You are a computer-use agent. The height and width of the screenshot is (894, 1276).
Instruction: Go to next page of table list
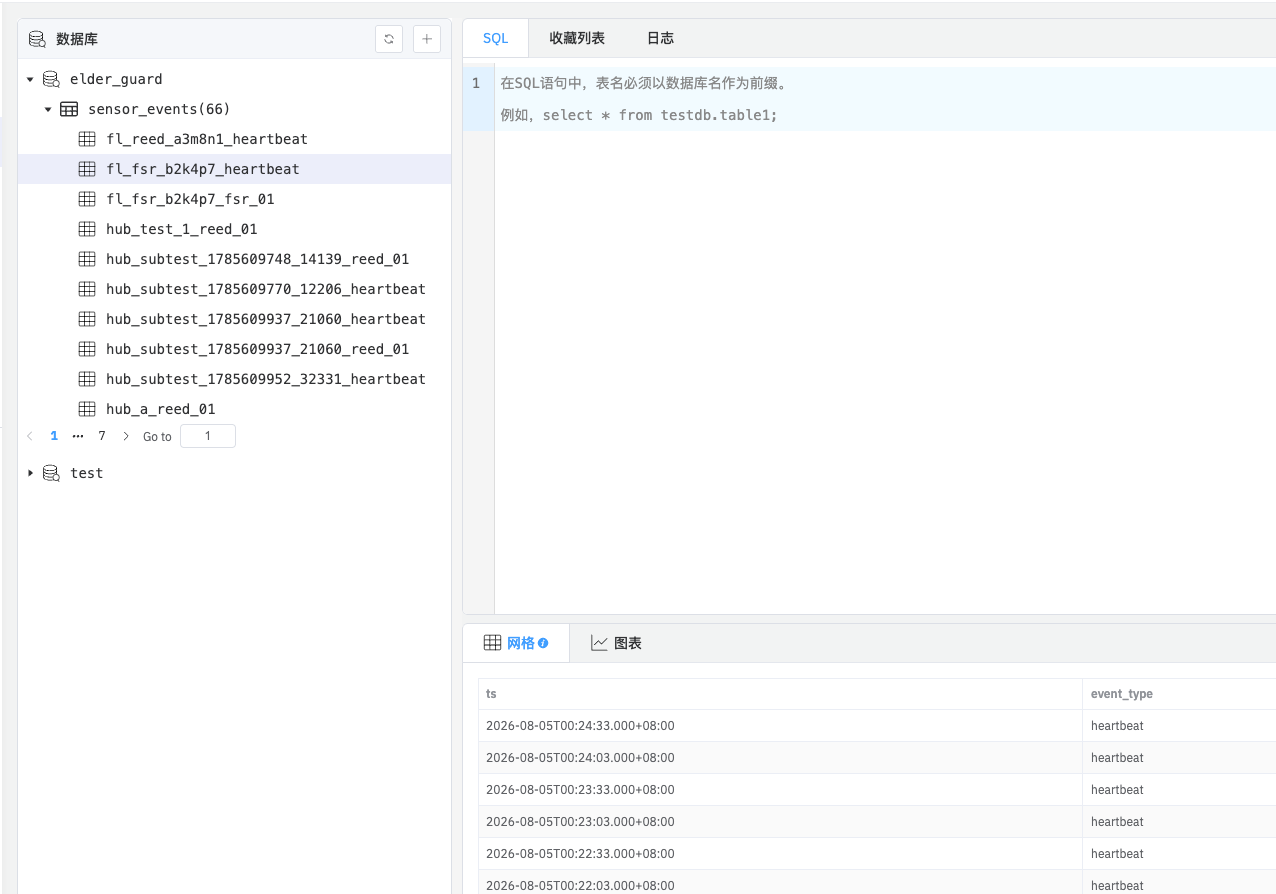click(x=126, y=436)
